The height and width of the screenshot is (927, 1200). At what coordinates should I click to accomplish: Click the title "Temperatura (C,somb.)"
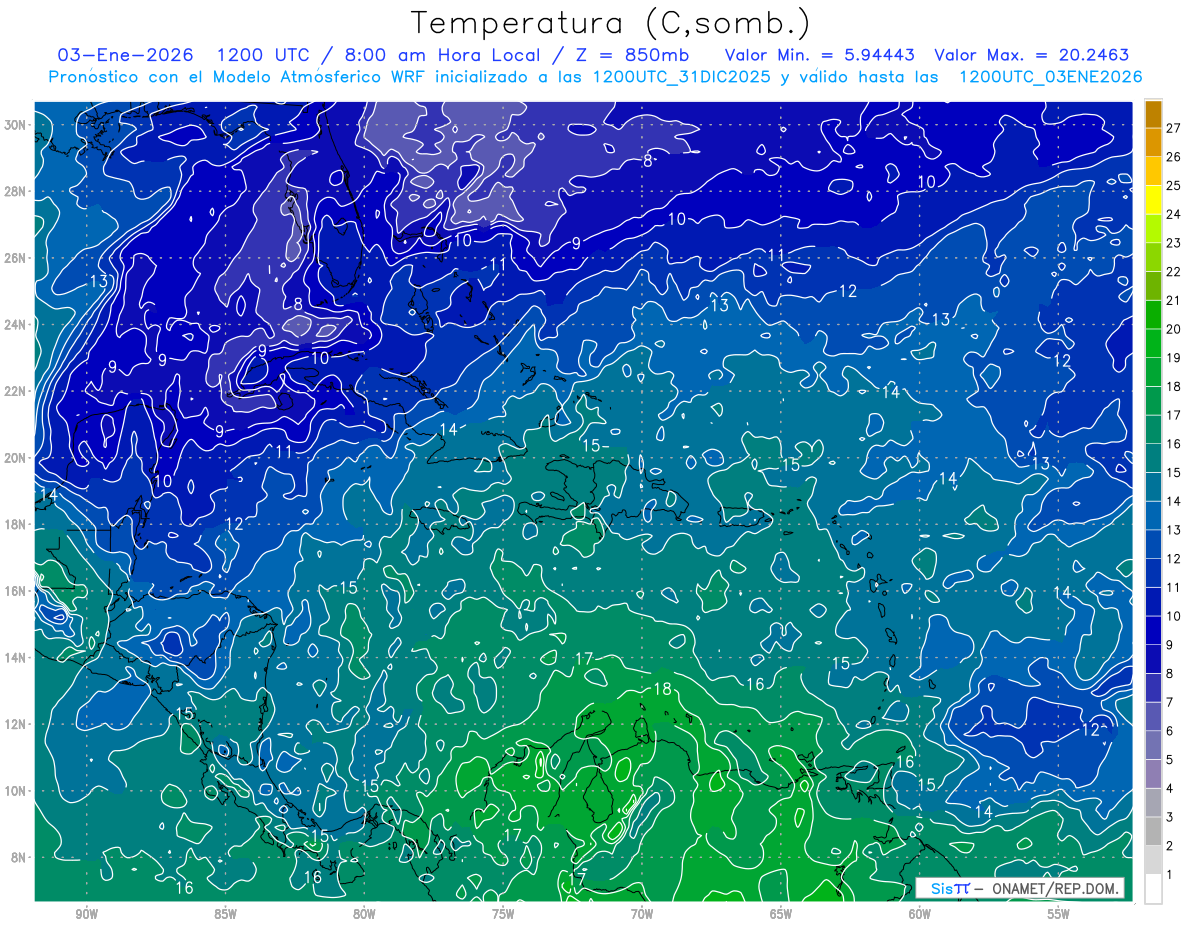611,23
